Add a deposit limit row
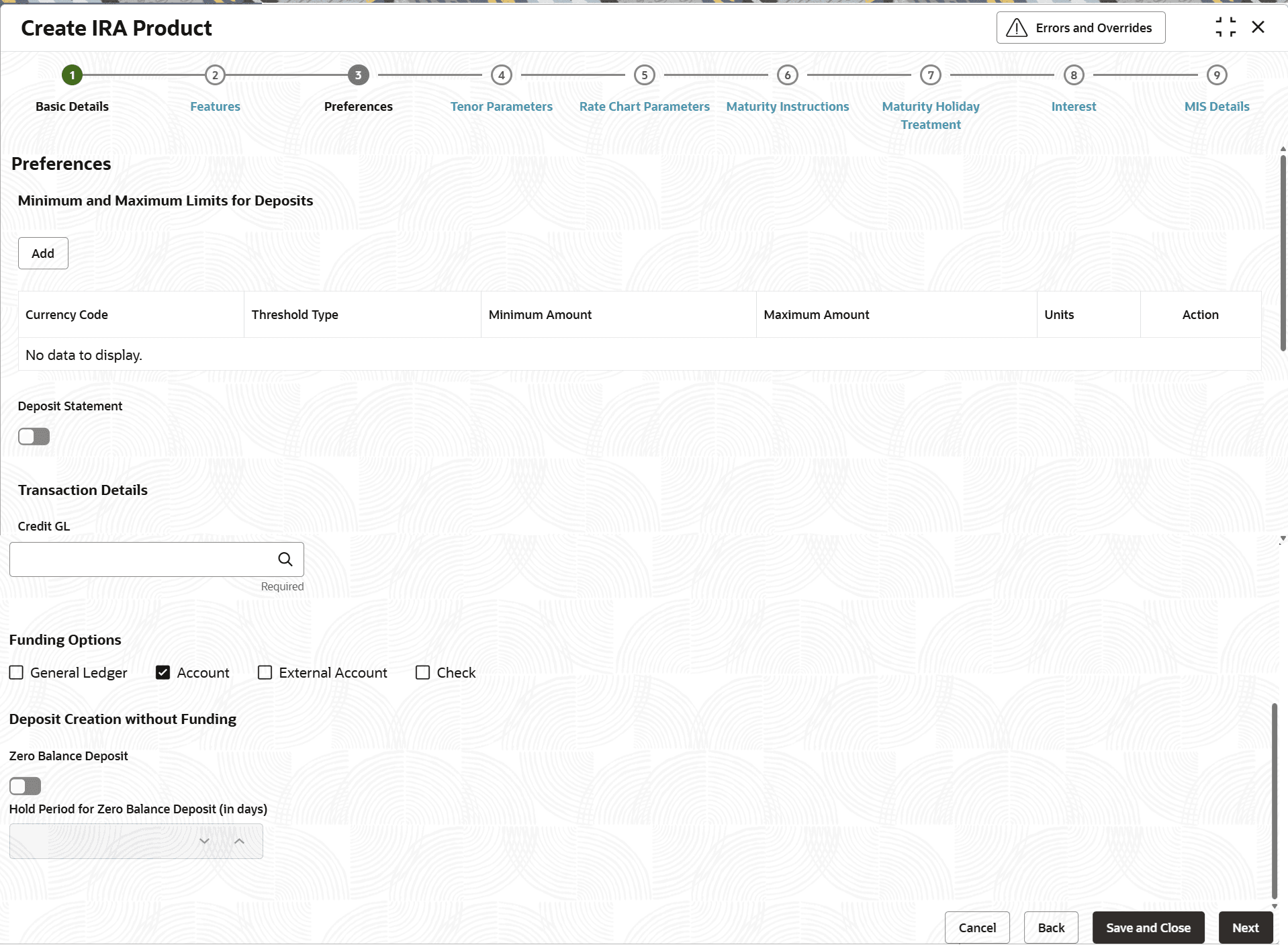1288x949 pixels. click(43, 253)
